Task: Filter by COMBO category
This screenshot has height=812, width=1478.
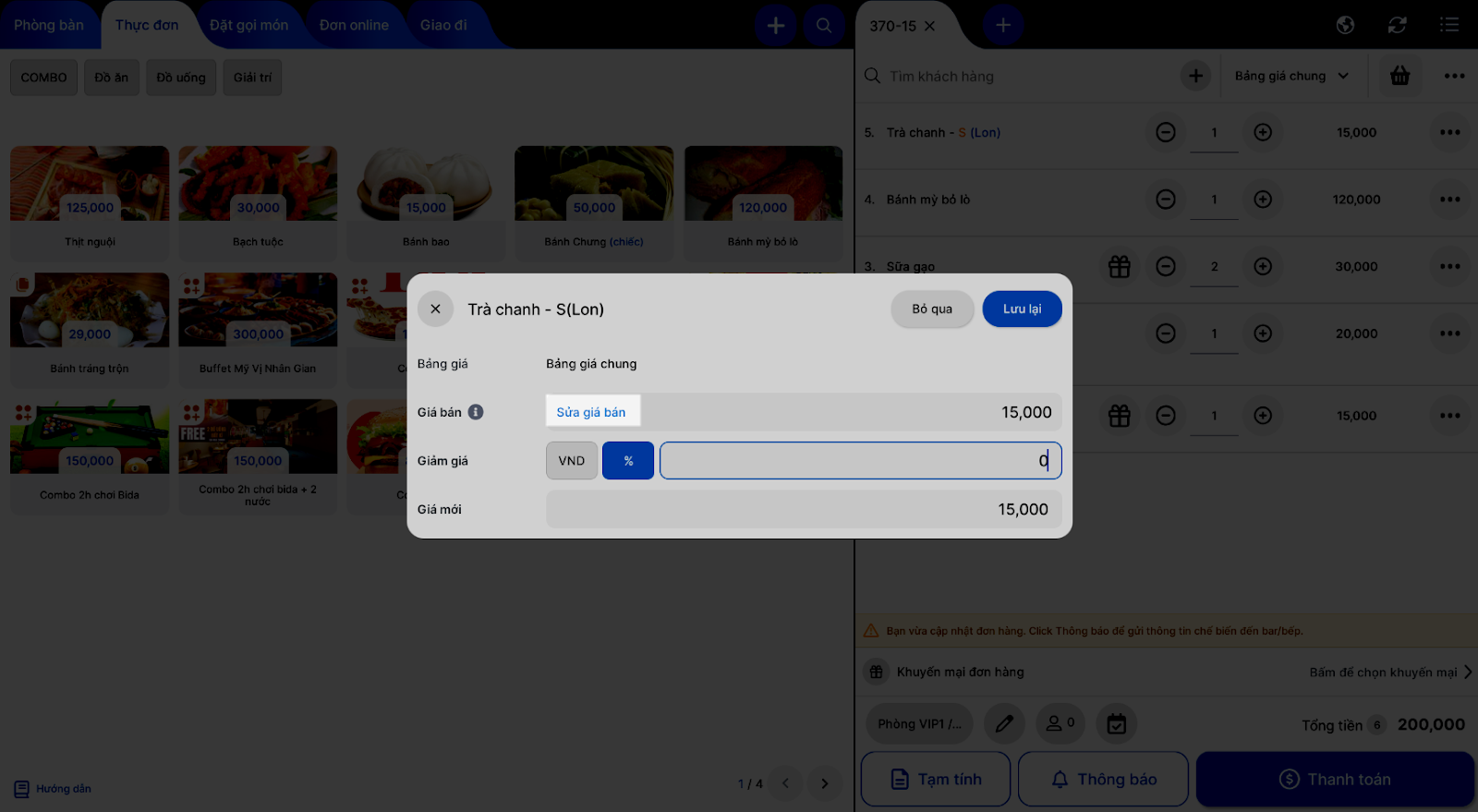Action: click(43, 78)
